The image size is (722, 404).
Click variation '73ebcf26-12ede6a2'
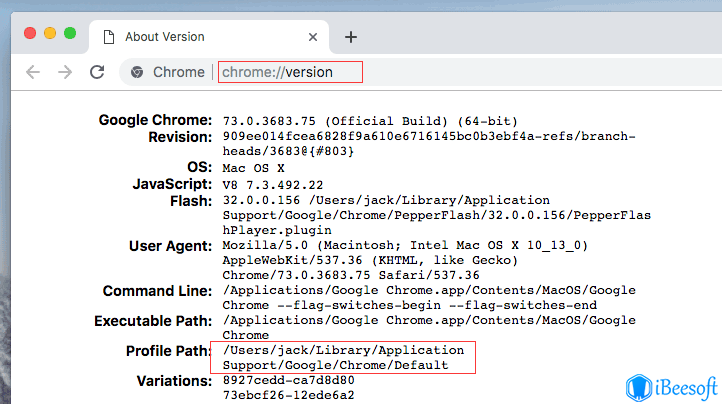[288, 395]
